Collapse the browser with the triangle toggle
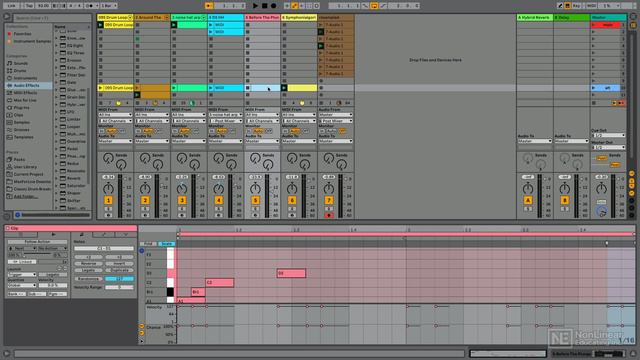The image size is (640, 360). click(7, 17)
